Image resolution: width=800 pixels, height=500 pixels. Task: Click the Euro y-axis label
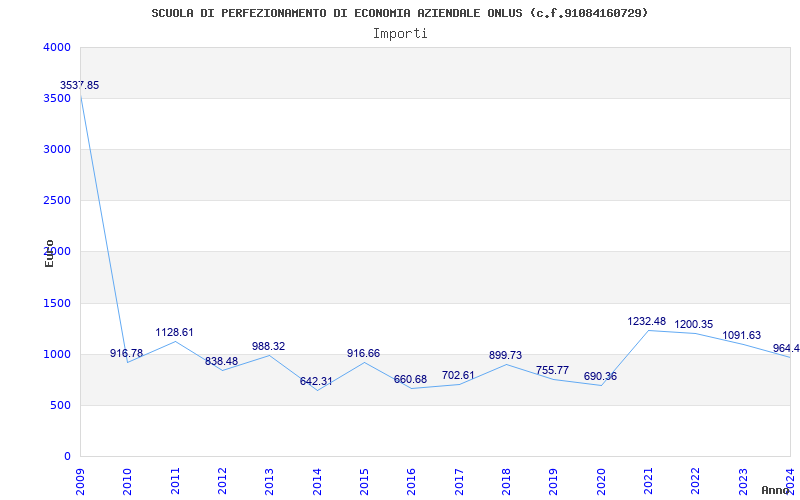click(x=49, y=253)
